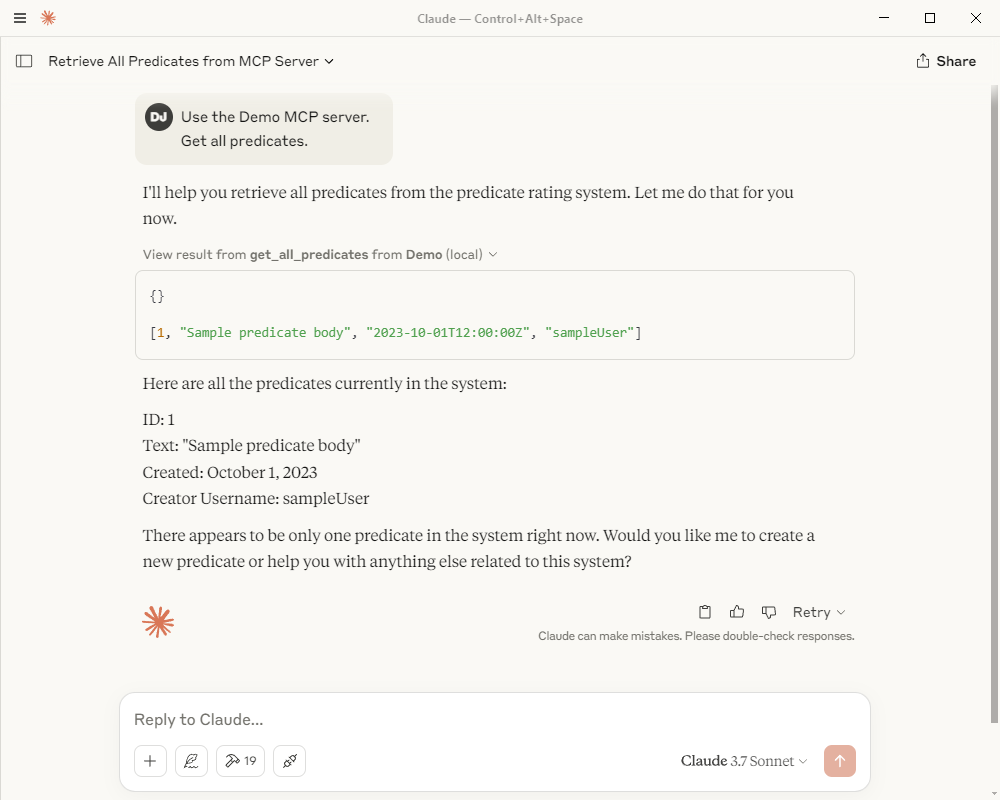Viewport: 1000px width, 800px height.
Task: Open the hamburger menu
Action: click(x=20, y=19)
